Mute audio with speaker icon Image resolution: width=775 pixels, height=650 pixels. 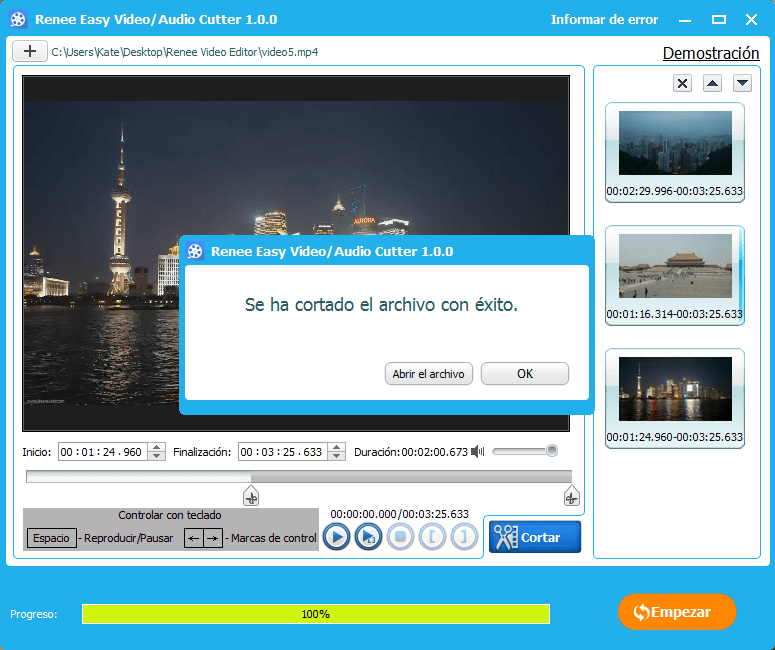477,451
